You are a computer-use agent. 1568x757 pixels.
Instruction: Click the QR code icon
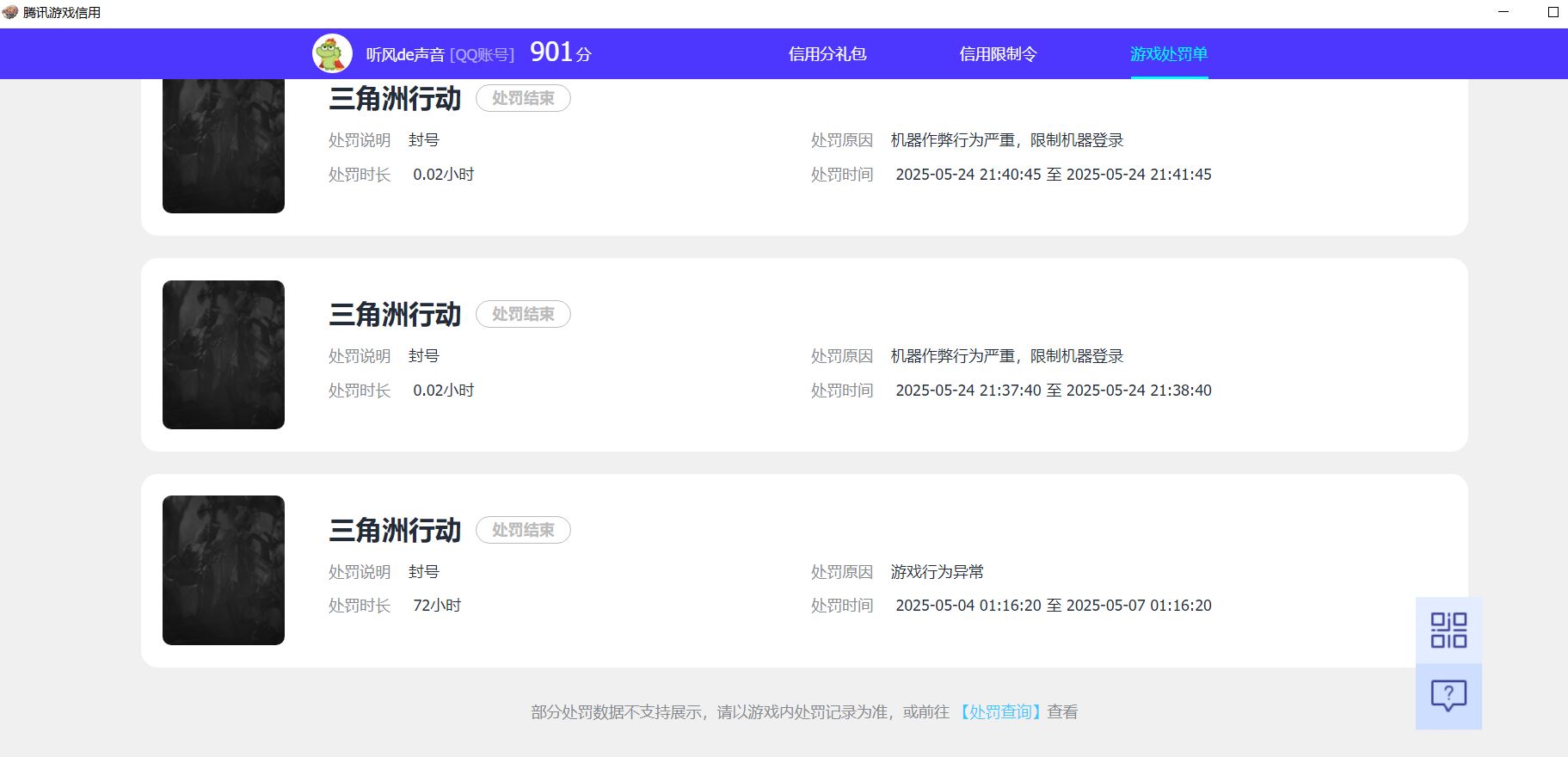point(1448,631)
